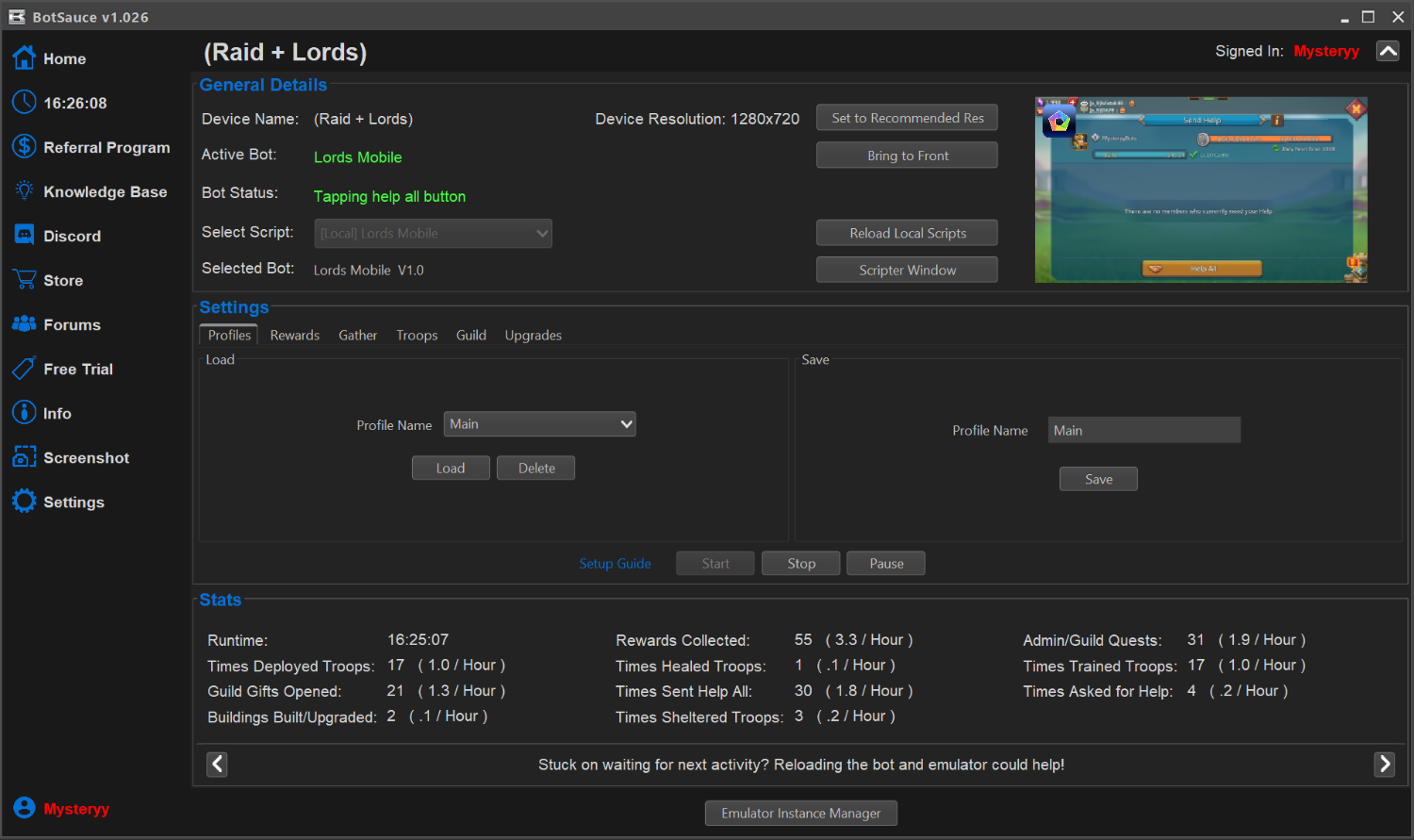The width and height of the screenshot is (1414, 840).
Task: Open the Select Script dropdown
Action: (x=433, y=233)
